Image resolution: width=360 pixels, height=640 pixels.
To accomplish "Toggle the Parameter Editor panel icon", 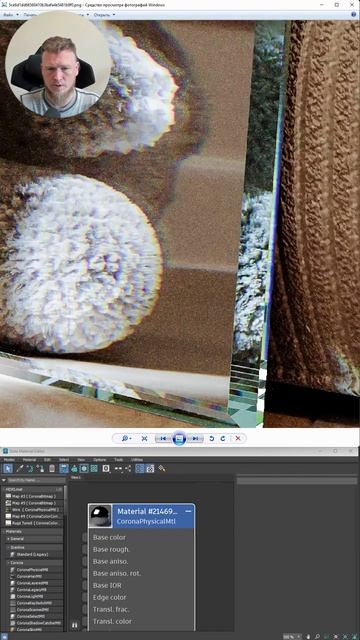I will (x=150, y=469).
